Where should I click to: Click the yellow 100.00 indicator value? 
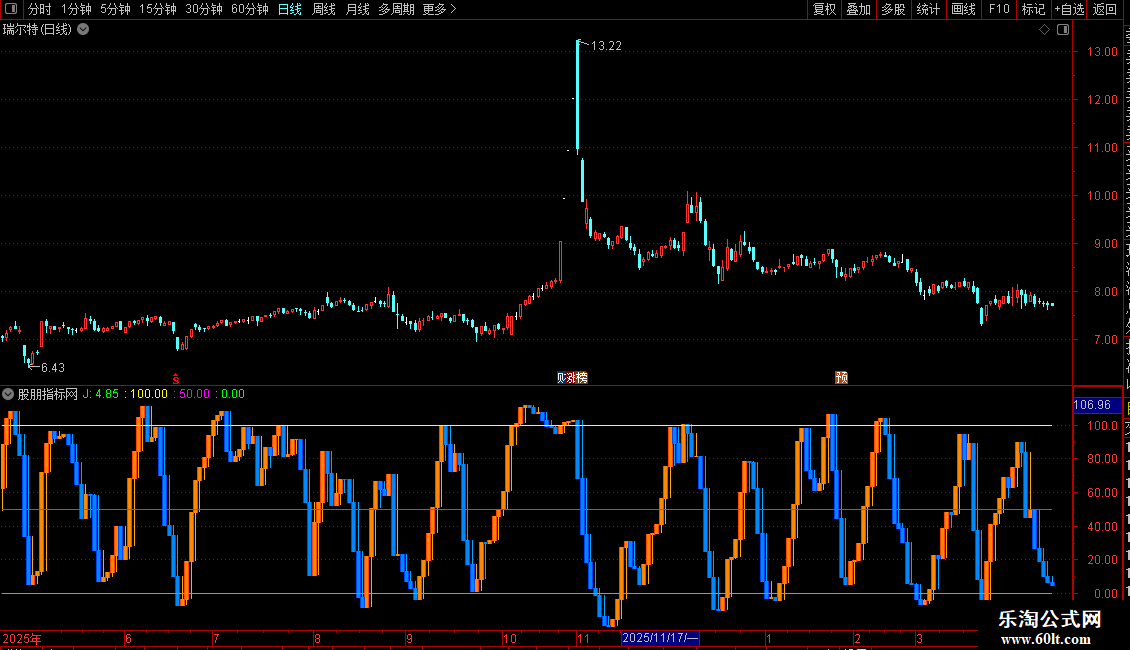pos(148,394)
